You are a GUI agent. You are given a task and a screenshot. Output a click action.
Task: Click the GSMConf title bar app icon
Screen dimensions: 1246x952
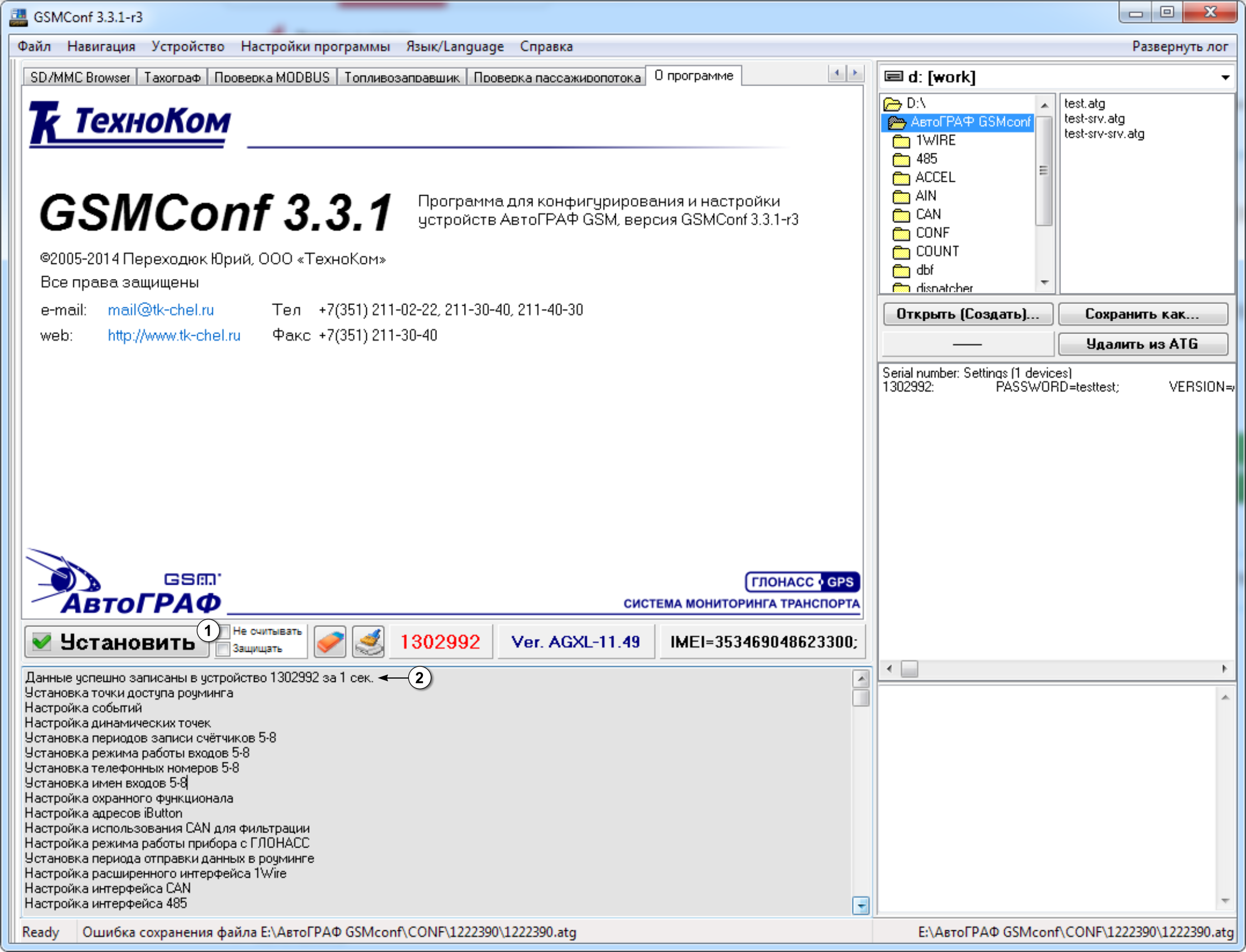click(18, 17)
